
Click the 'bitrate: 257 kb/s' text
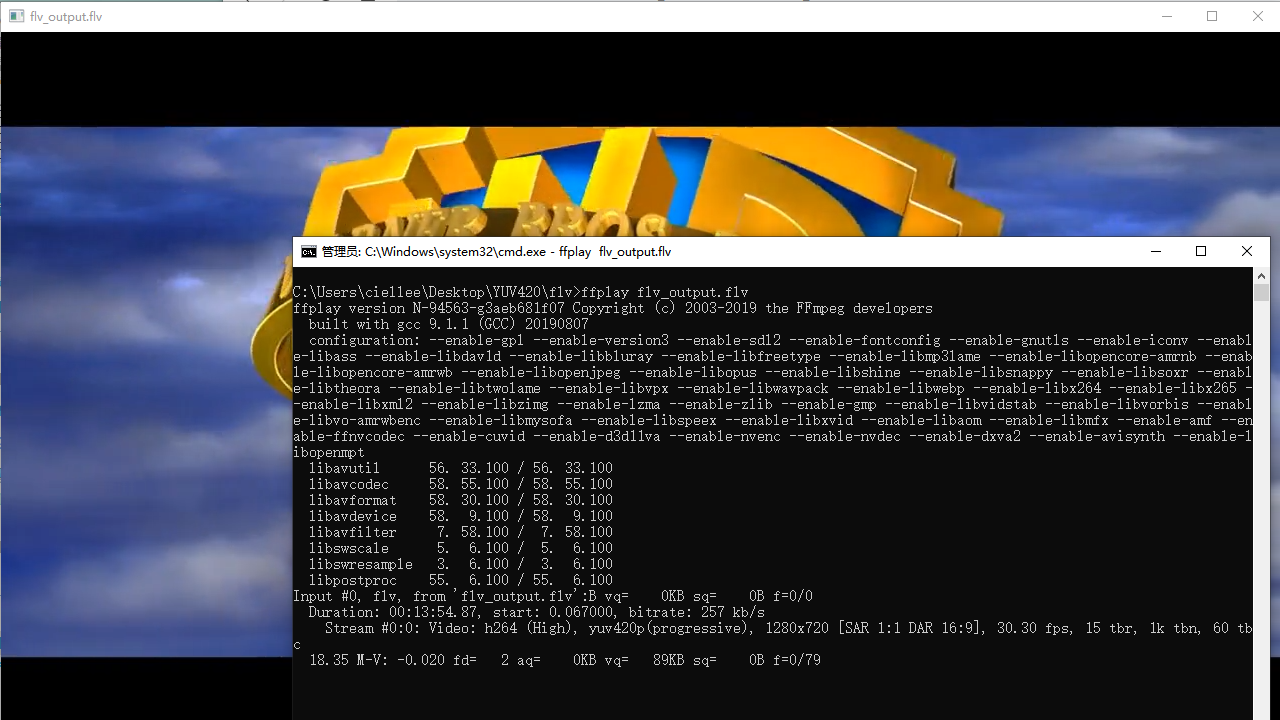[x=695, y=612]
